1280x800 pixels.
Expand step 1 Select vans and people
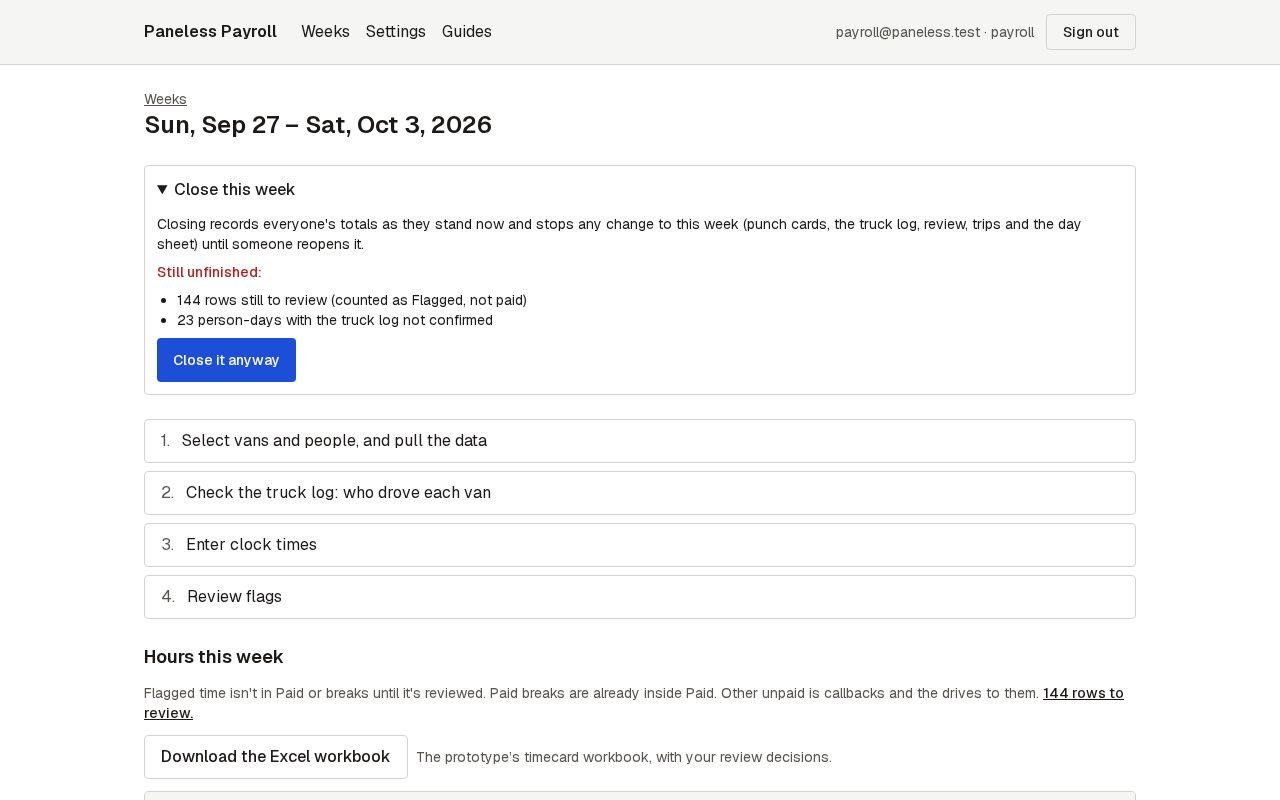click(640, 441)
